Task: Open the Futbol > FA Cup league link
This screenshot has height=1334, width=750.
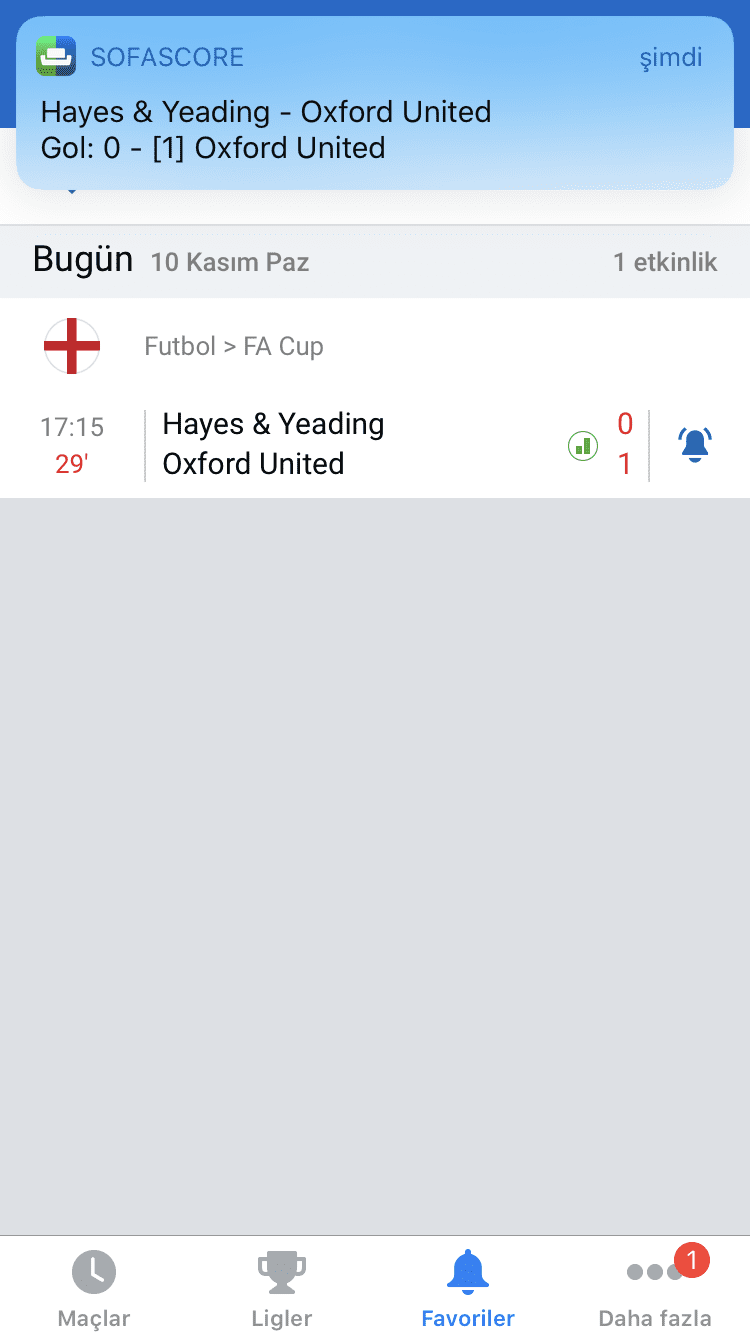Action: click(234, 347)
